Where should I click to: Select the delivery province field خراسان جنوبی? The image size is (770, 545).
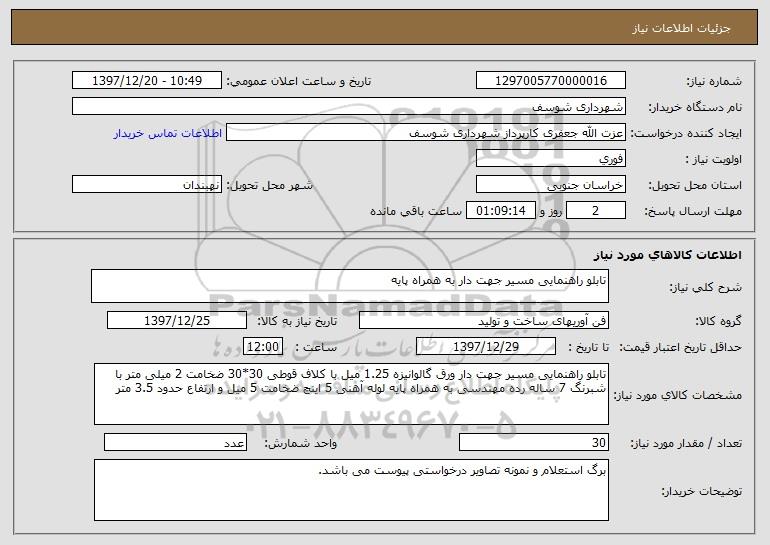click(550, 185)
